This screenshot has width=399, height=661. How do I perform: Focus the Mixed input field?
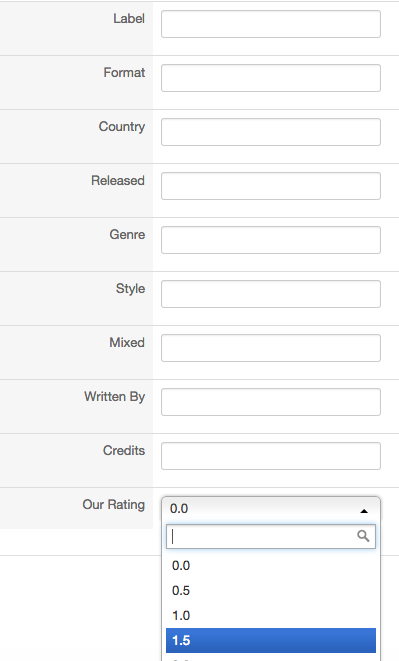[271, 348]
